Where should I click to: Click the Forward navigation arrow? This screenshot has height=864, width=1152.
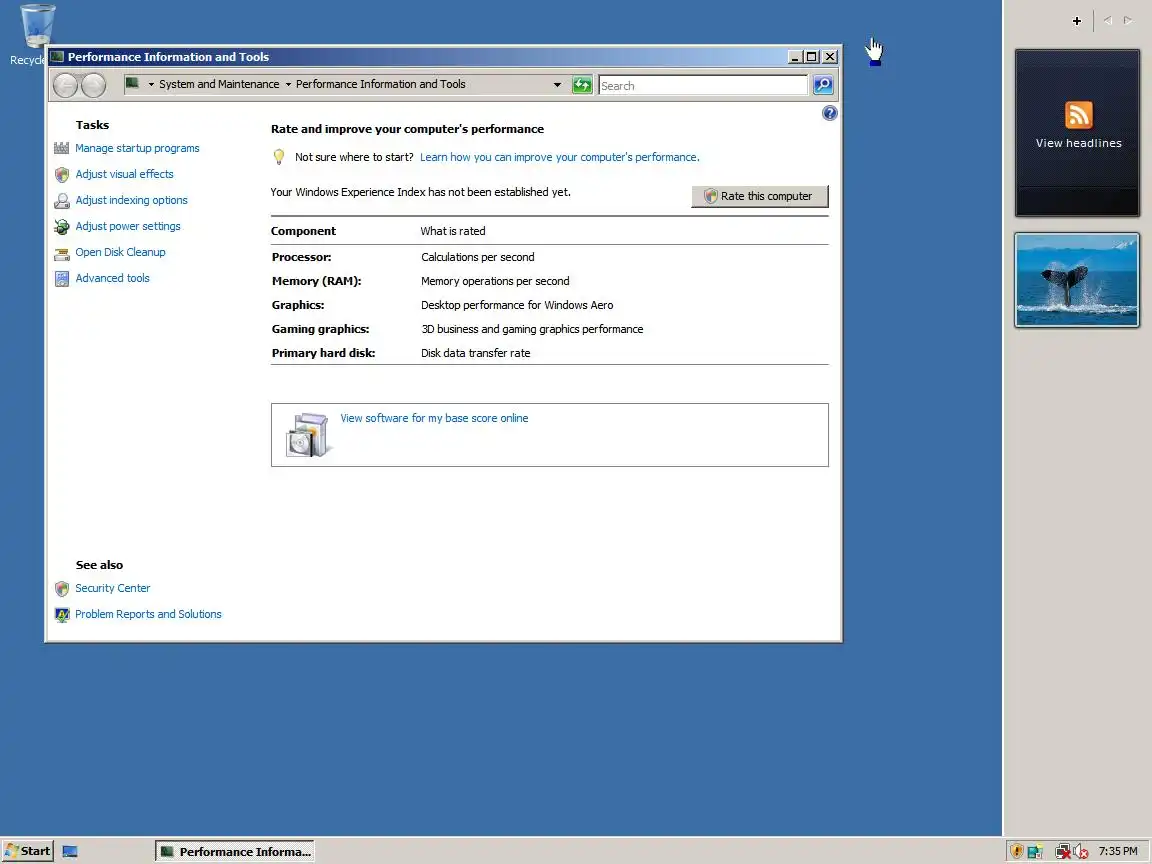point(93,86)
